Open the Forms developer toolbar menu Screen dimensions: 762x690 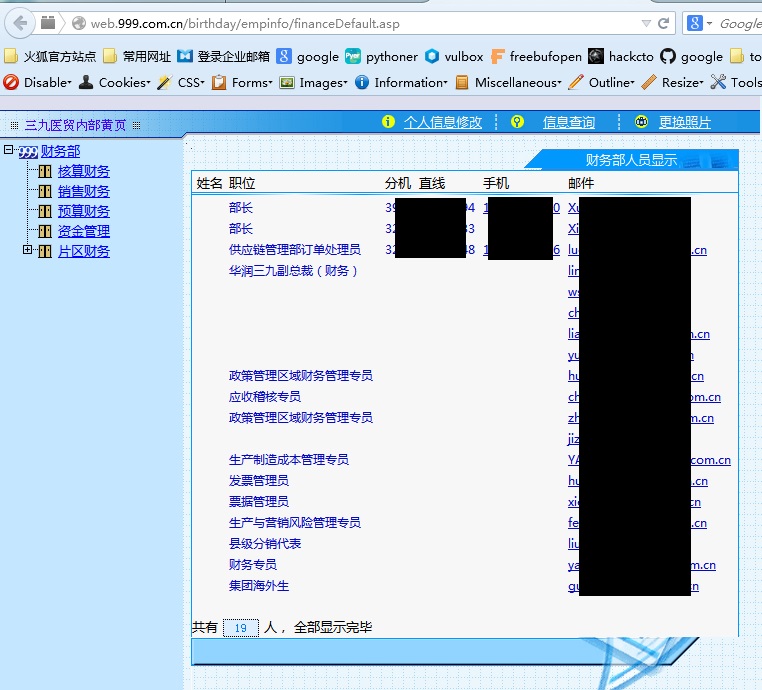[x=242, y=83]
